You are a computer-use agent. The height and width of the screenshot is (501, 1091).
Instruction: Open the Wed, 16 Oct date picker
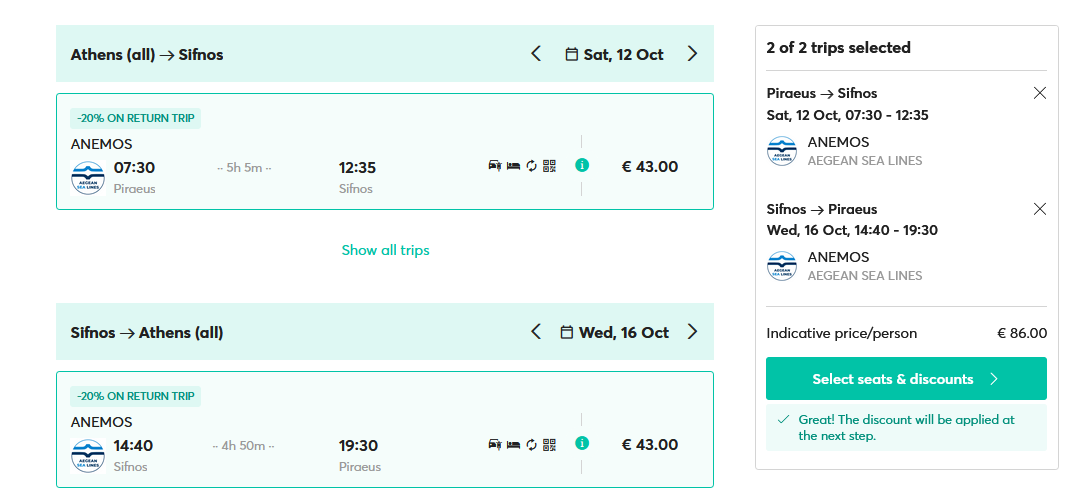pyautogui.click(x=614, y=332)
